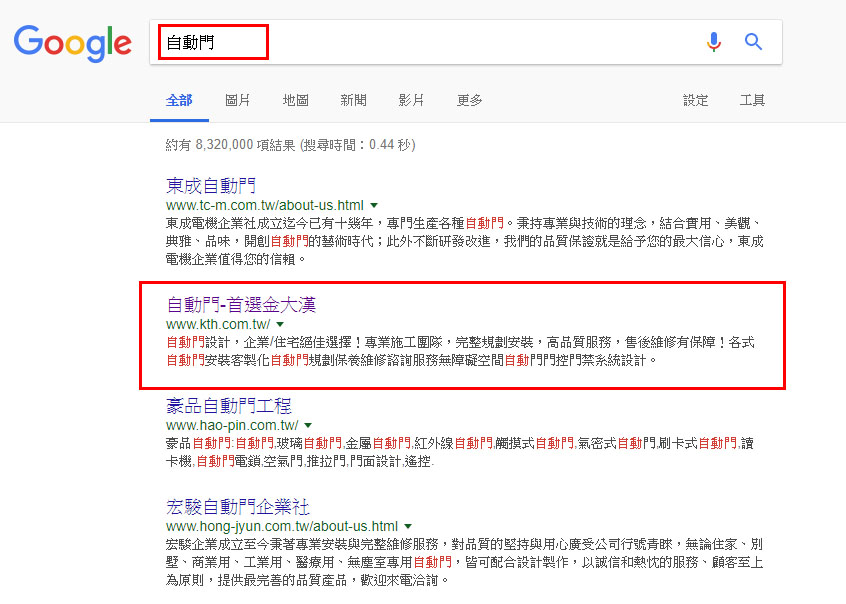Screen dimensions: 846x604
Task: Open the 東成自動門 result link
Action: click(x=210, y=186)
